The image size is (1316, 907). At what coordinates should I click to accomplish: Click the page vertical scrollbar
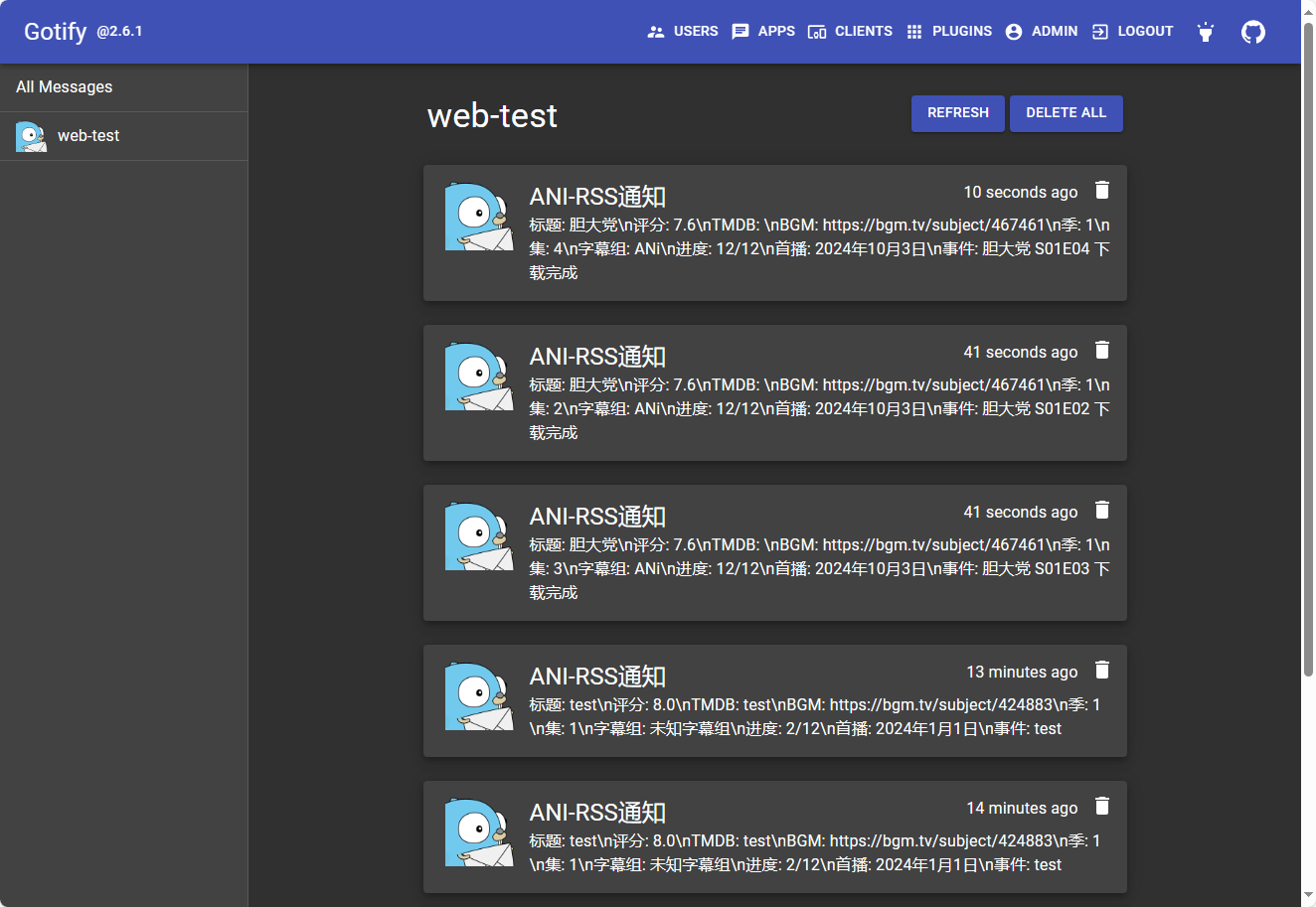tap(1308, 348)
